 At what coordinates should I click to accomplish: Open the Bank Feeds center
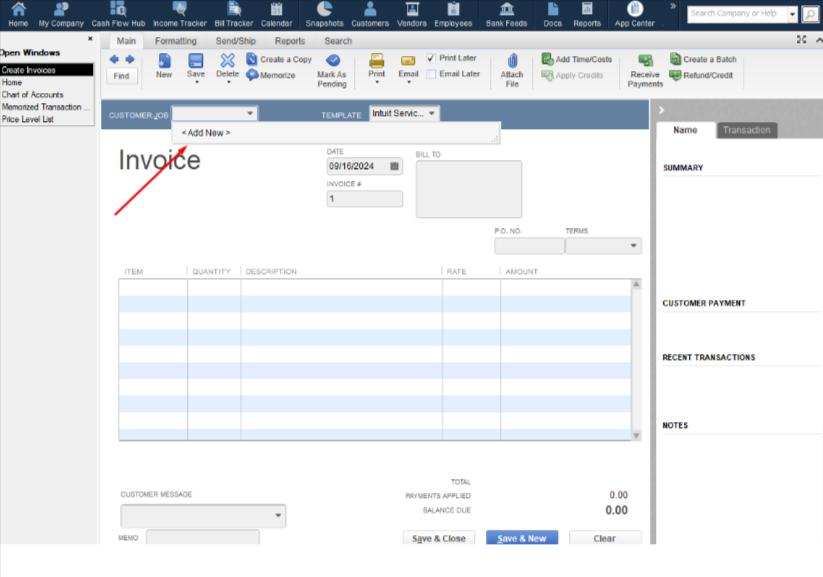pos(506,13)
